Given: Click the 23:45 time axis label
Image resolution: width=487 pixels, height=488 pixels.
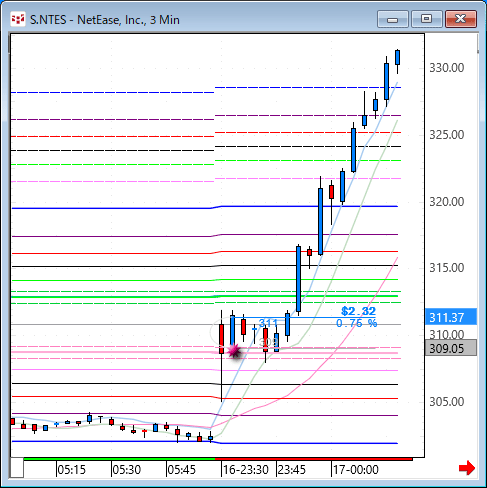Looking at the screenshot, I should (x=291, y=470).
